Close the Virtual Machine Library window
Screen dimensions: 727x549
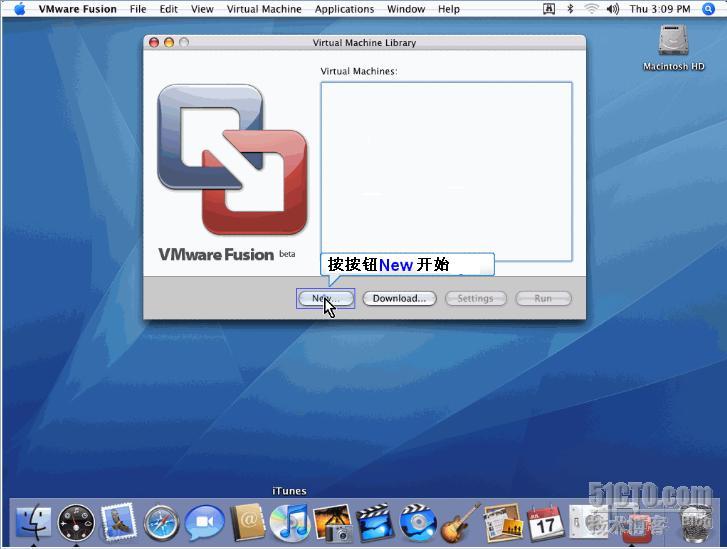(154, 43)
